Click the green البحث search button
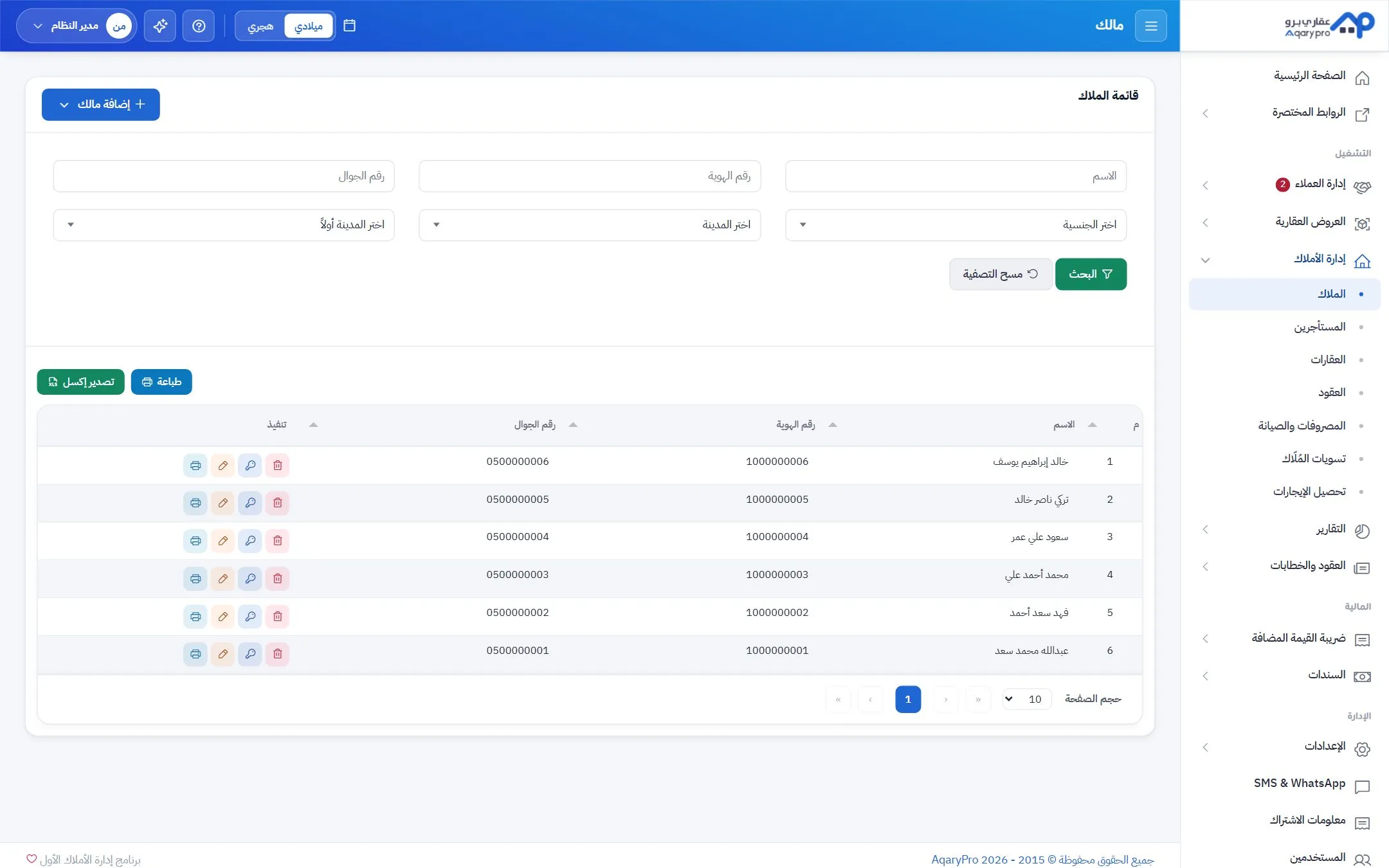Viewport: 1389px width, 868px height. click(x=1091, y=275)
